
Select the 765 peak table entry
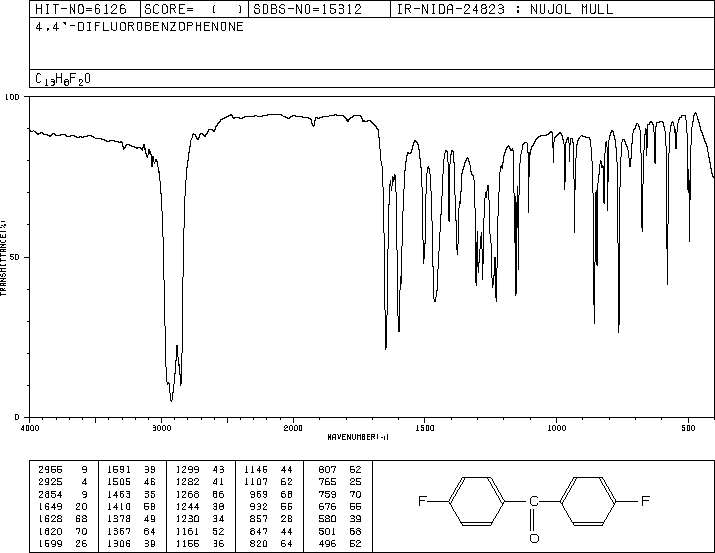point(340,481)
